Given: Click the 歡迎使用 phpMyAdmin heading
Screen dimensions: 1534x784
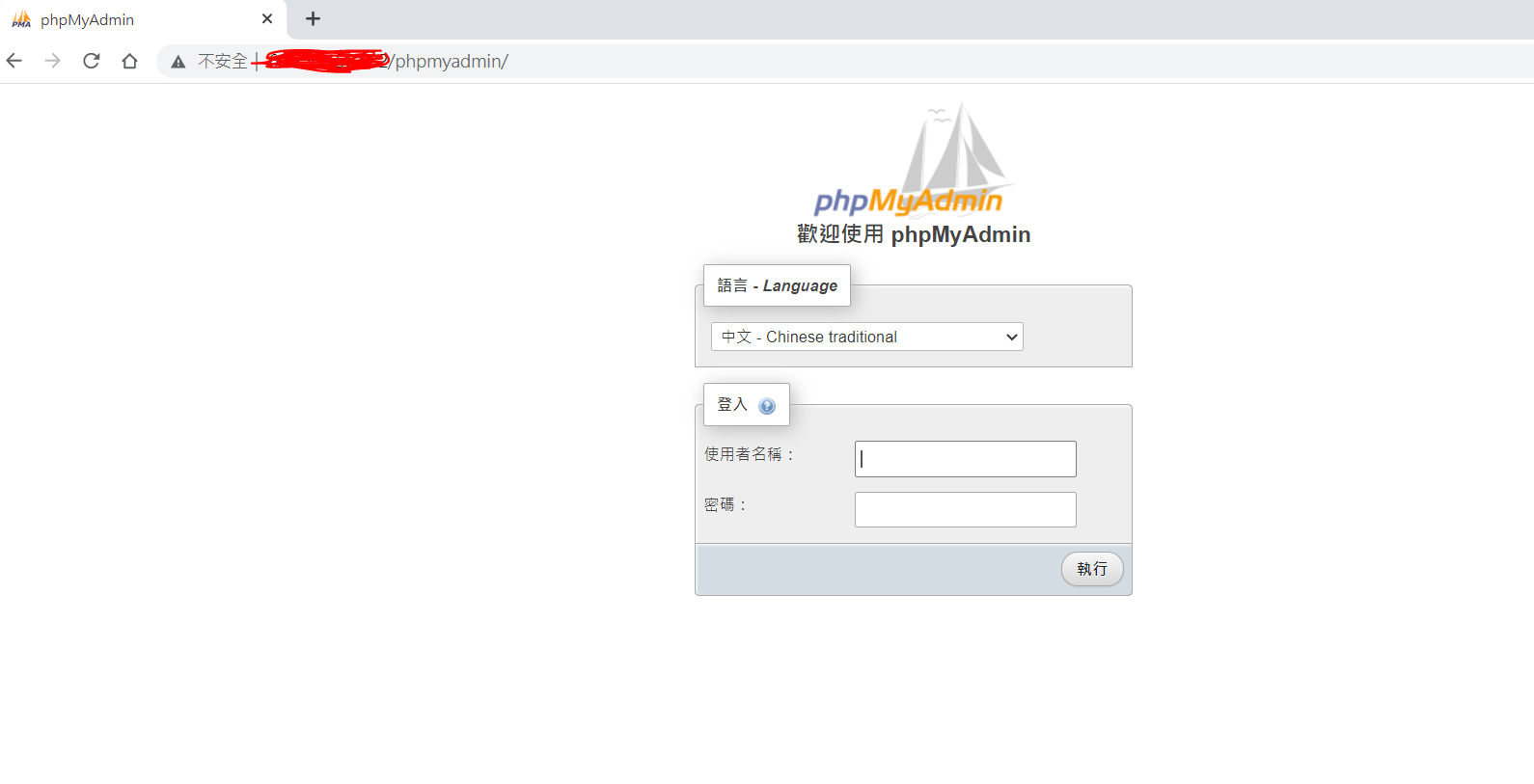Looking at the screenshot, I should click(914, 234).
